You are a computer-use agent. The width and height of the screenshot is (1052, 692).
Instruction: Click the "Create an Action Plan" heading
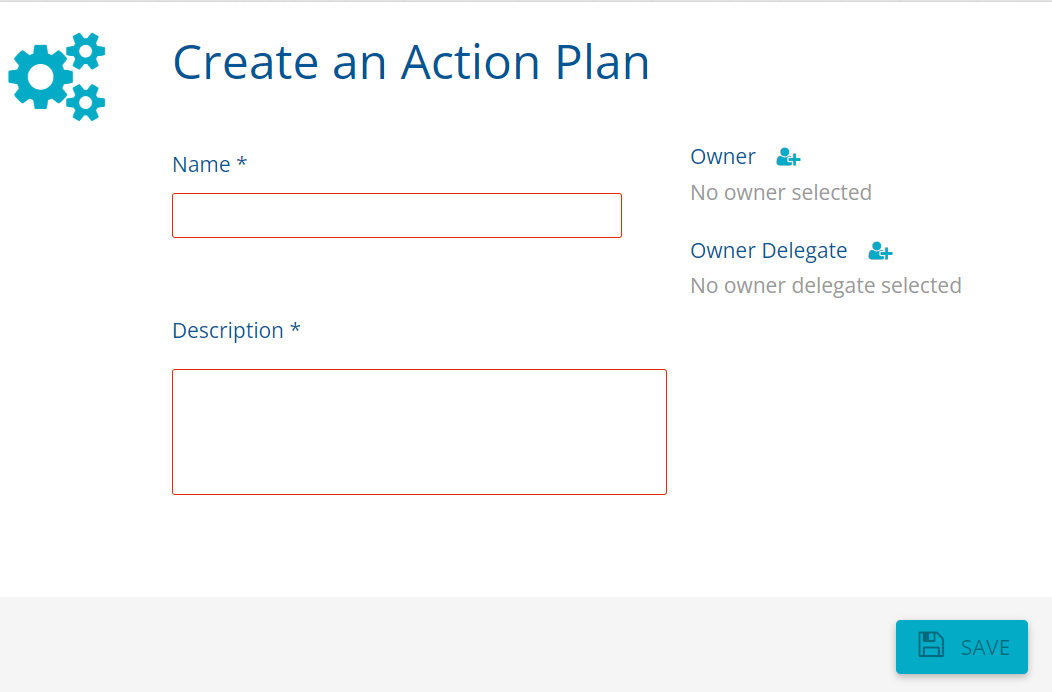pyautogui.click(x=411, y=62)
